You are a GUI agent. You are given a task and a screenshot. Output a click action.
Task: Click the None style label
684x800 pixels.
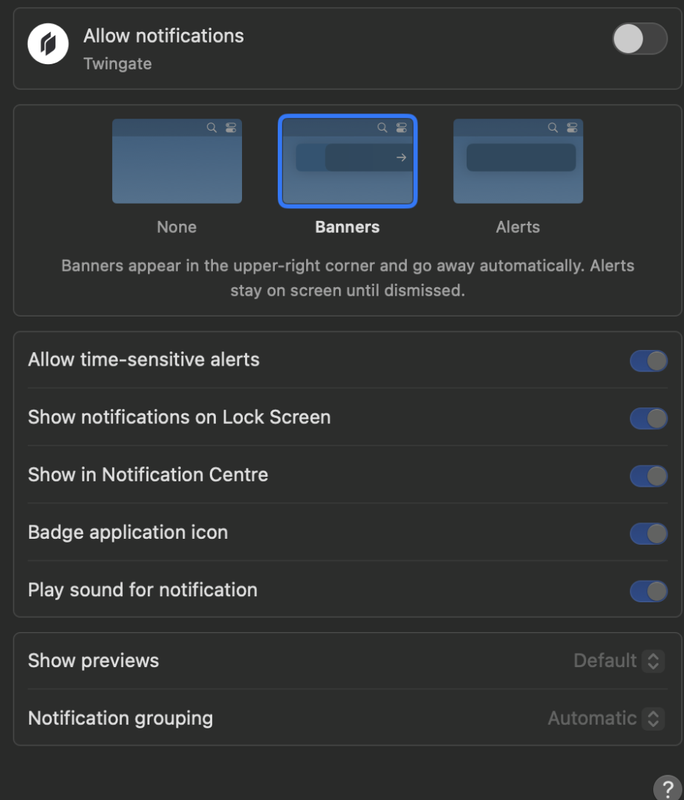(x=177, y=227)
